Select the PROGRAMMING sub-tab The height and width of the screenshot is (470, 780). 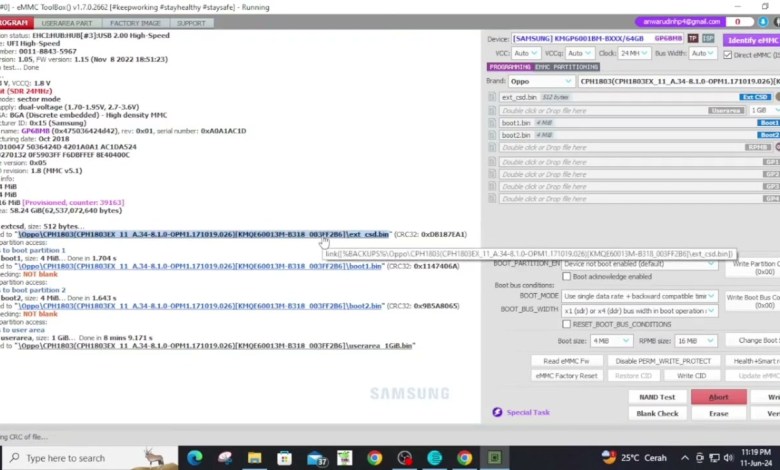tap(509, 67)
